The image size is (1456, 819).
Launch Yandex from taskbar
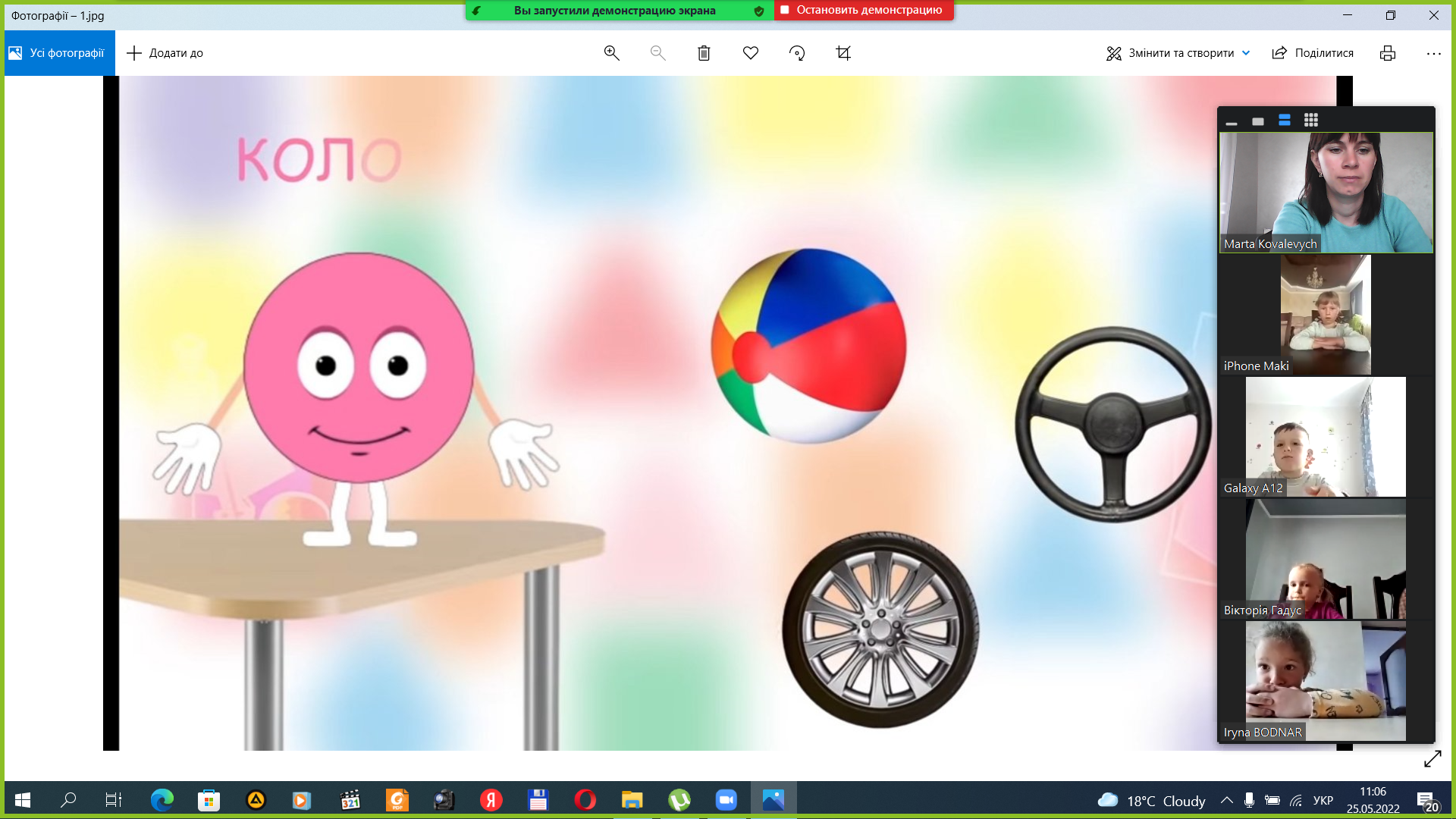pyautogui.click(x=491, y=800)
